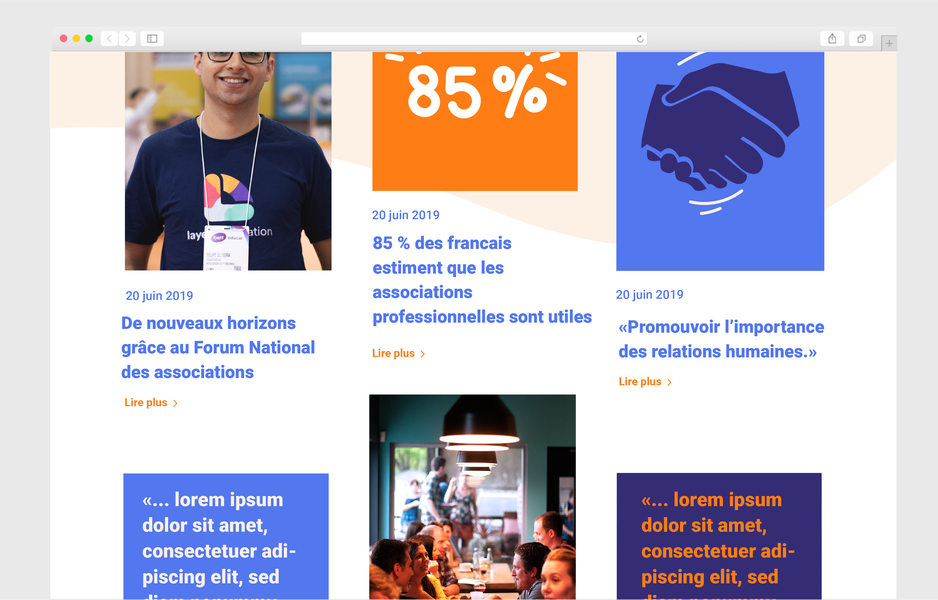Open 'Lire plus' under Promouvoir article
The image size is (938, 600).
[645, 382]
